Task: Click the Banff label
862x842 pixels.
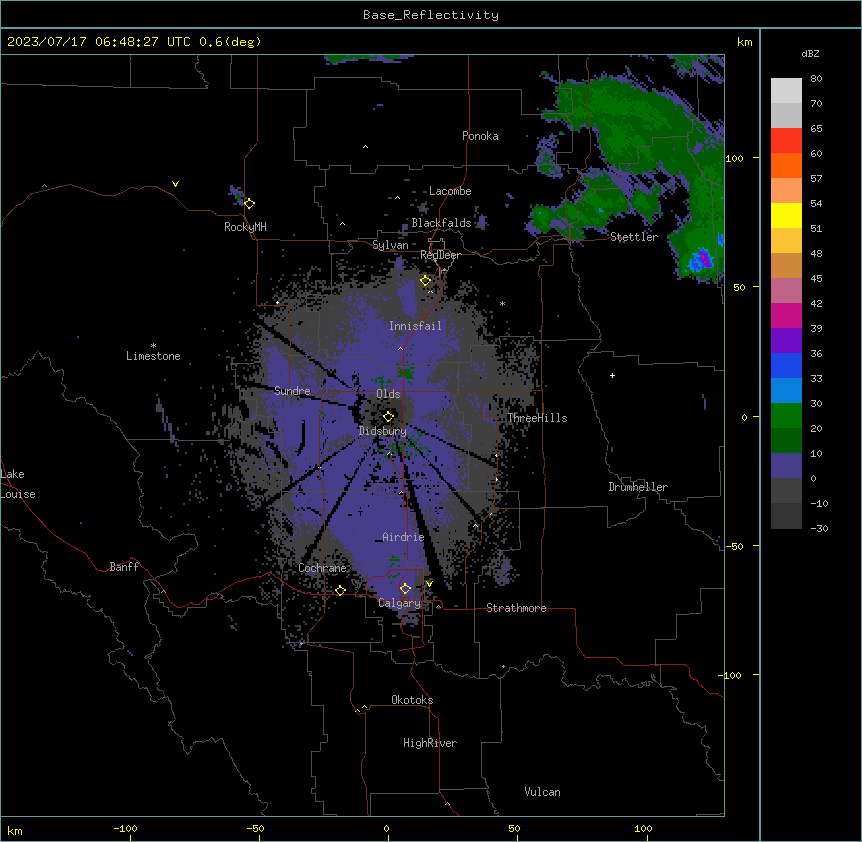Action: [x=124, y=567]
